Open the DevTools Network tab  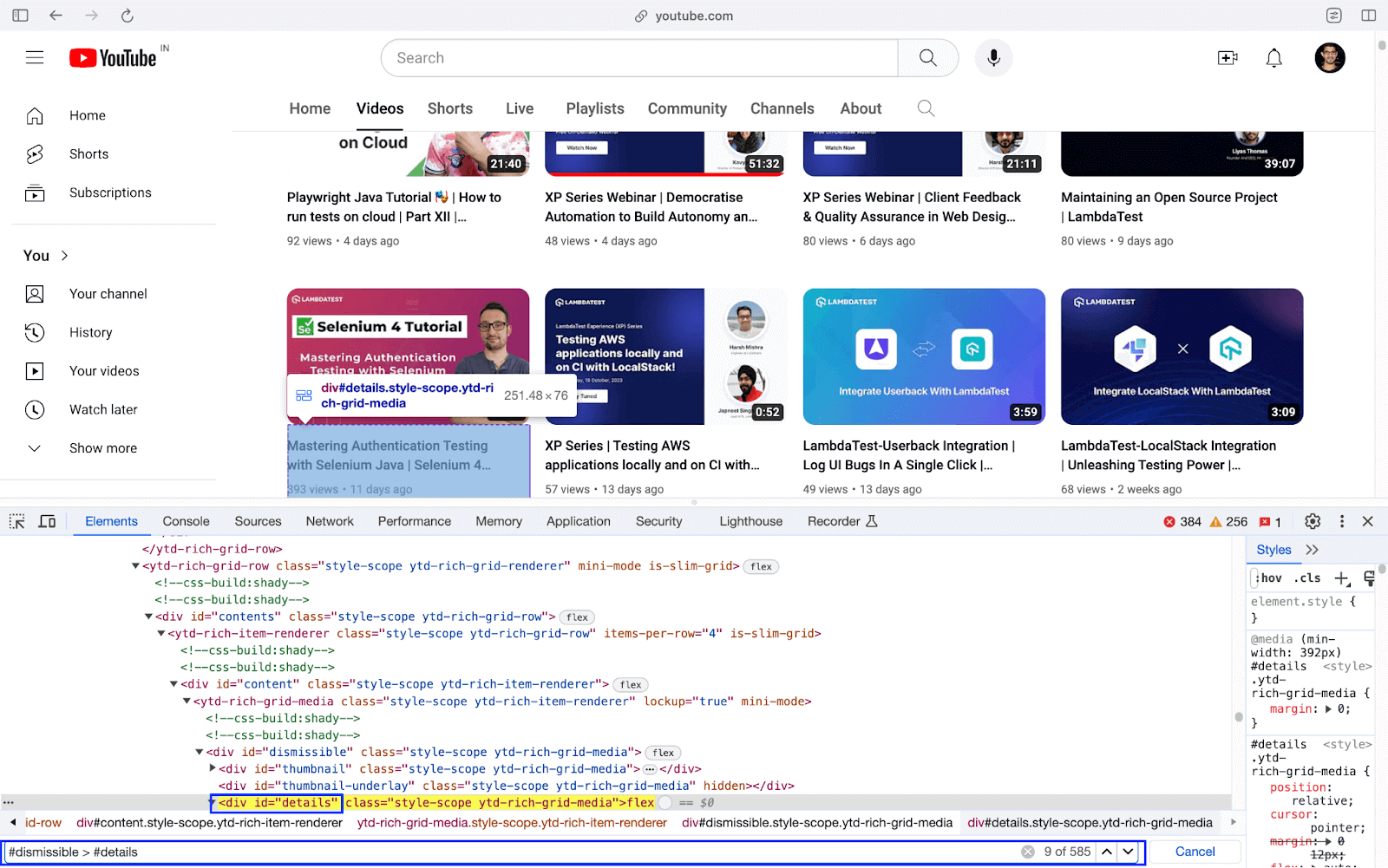pos(330,521)
